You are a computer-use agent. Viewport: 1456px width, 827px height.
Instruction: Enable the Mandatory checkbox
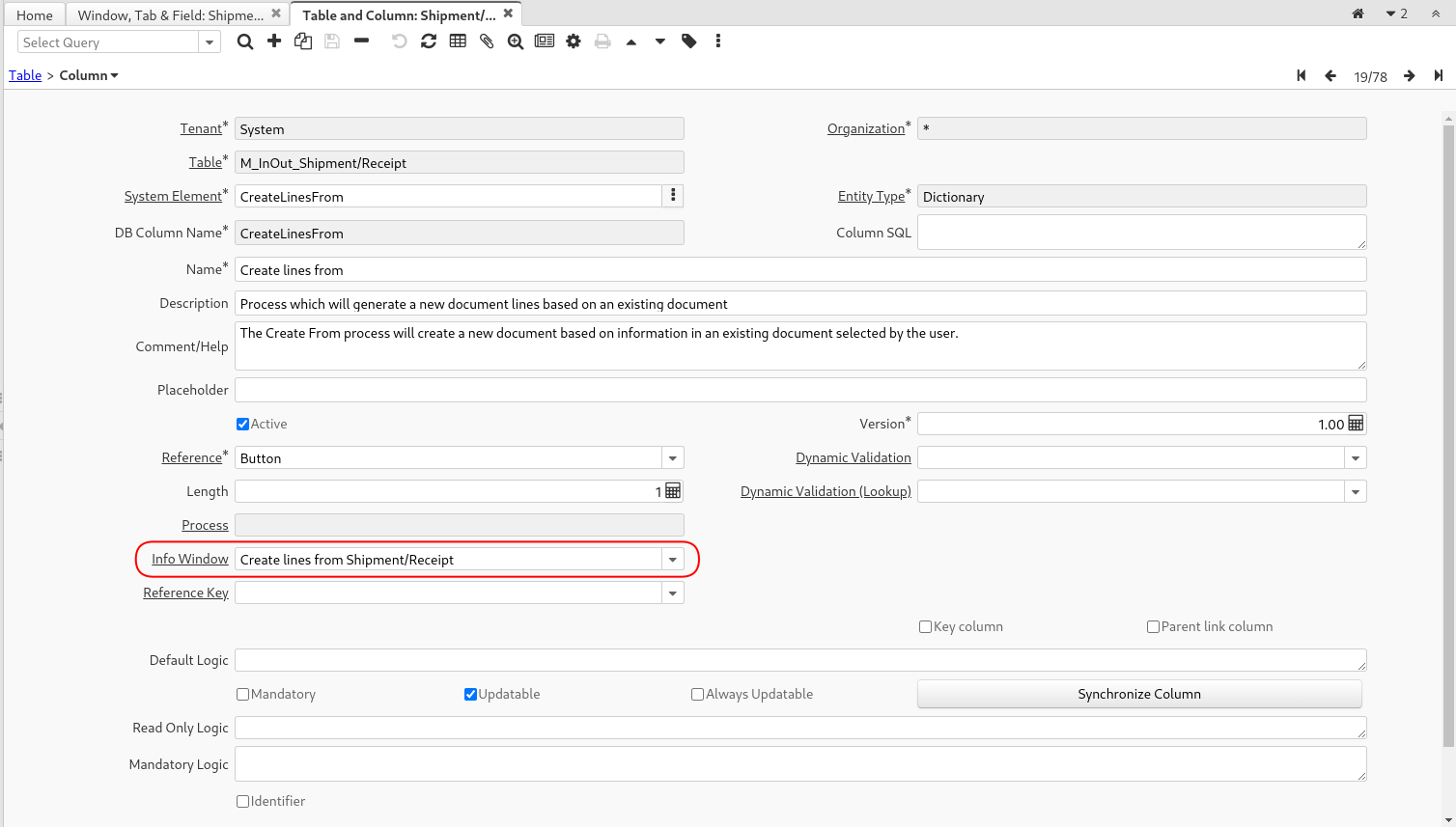point(243,694)
